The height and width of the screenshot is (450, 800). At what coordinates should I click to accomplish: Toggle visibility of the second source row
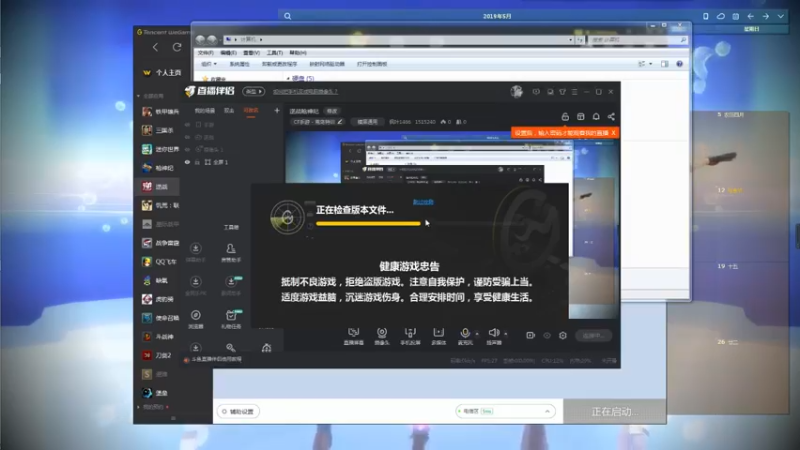pos(187,137)
